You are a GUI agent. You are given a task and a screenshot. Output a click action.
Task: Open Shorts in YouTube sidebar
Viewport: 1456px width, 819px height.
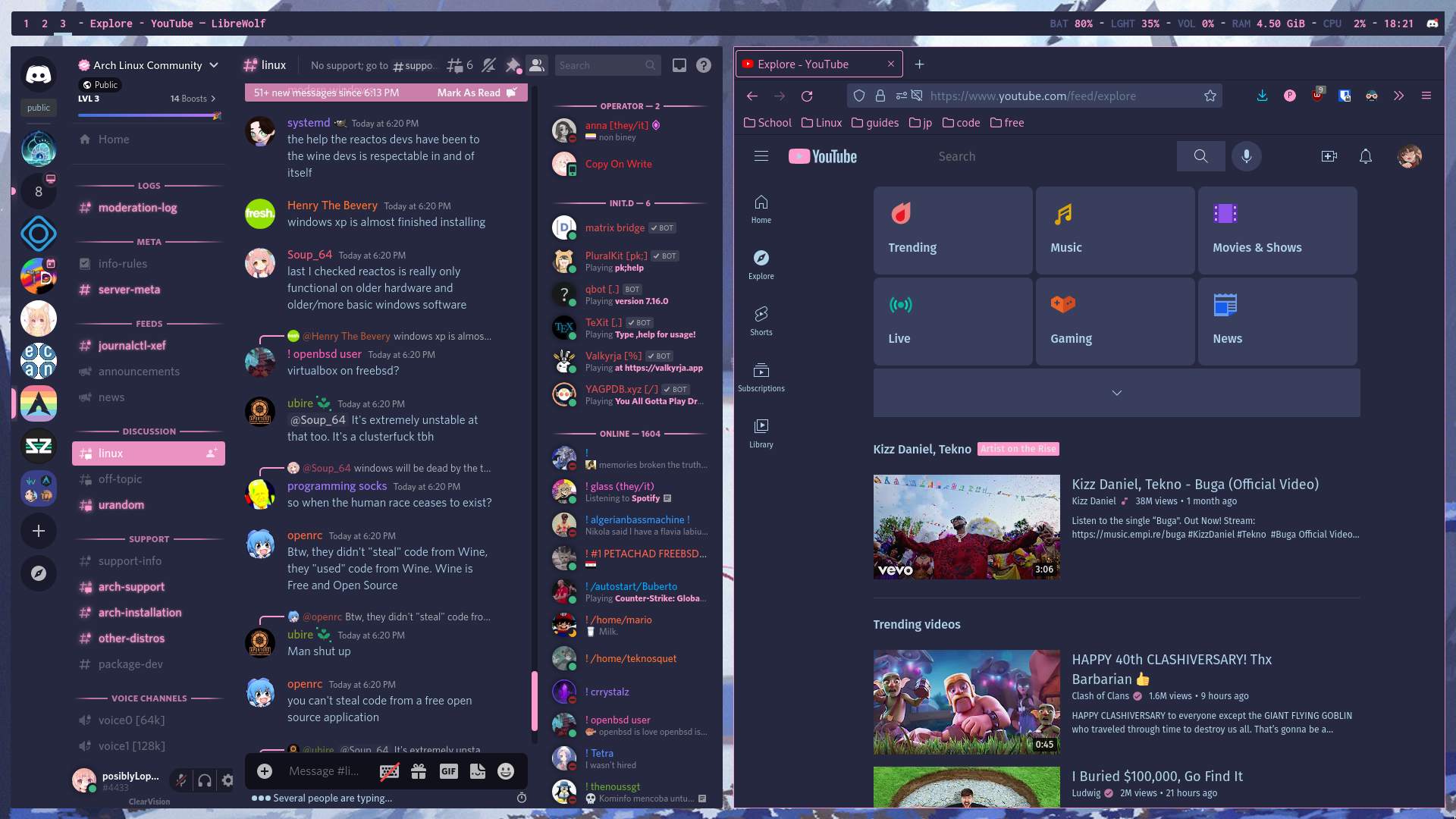tap(761, 320)
